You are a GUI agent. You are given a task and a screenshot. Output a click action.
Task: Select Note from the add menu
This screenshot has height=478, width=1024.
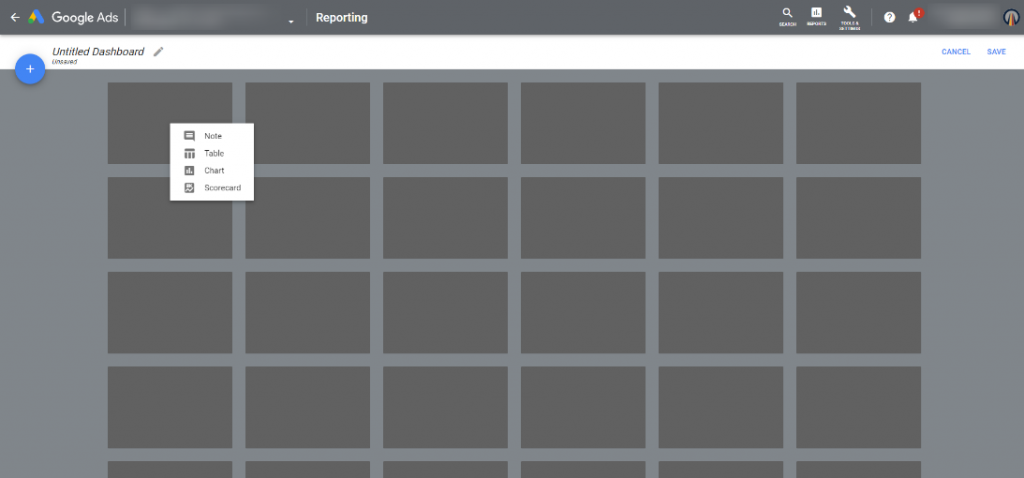(x=212, y=136)
